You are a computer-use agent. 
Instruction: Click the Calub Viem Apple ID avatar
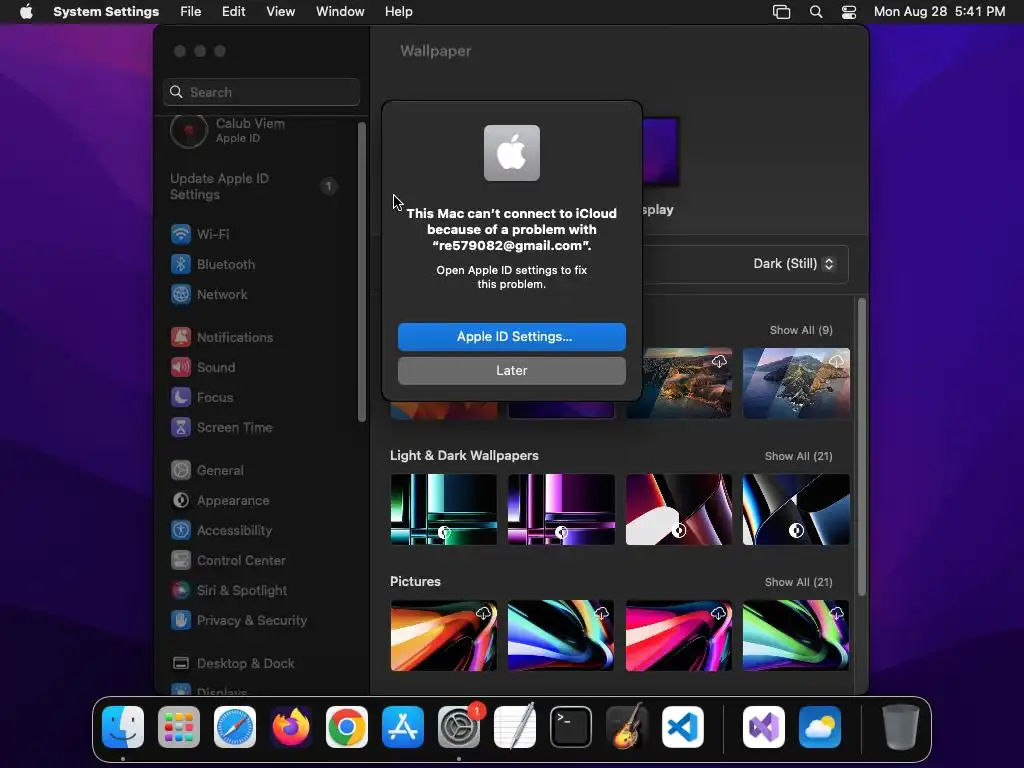click(x=189, y=130)
